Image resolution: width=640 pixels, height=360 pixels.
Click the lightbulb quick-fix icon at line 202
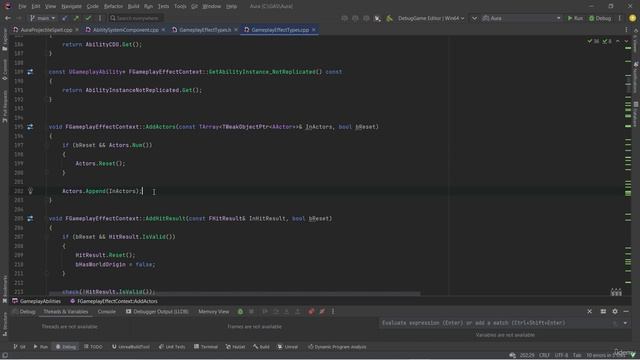click(30, 191)
